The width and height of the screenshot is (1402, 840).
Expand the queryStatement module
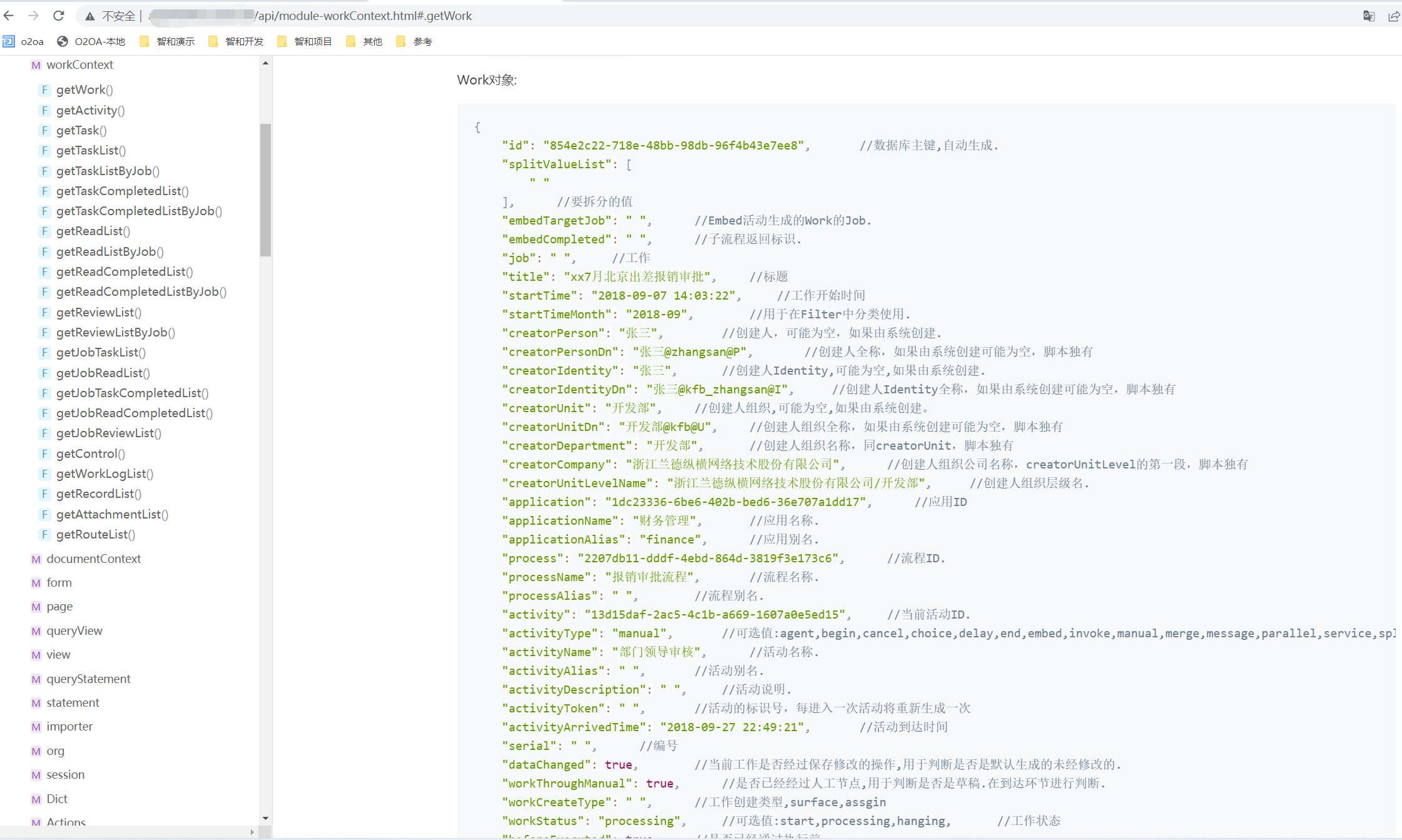(88, 679)
